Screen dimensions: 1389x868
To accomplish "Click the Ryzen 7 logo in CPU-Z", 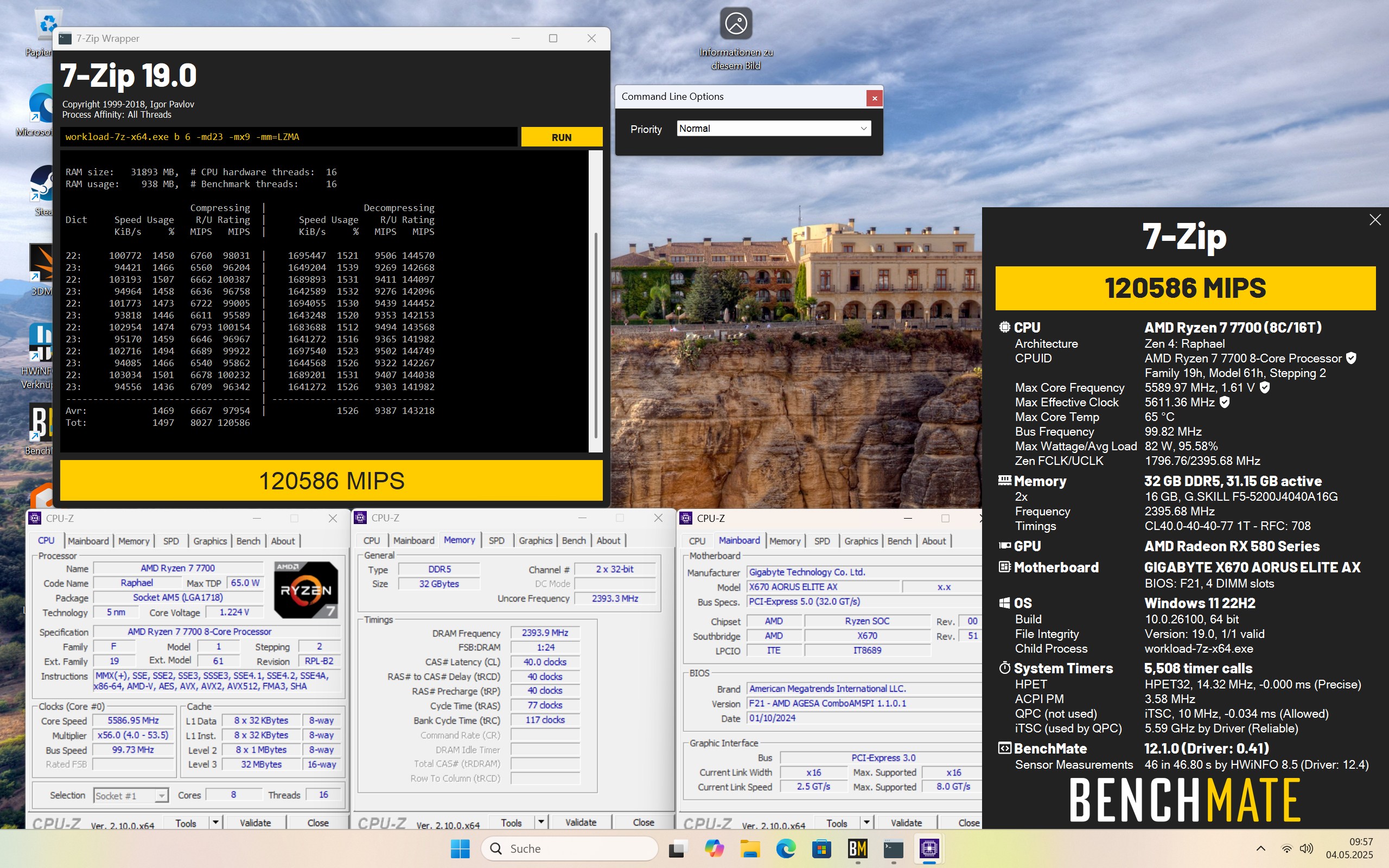I will 306,590.
